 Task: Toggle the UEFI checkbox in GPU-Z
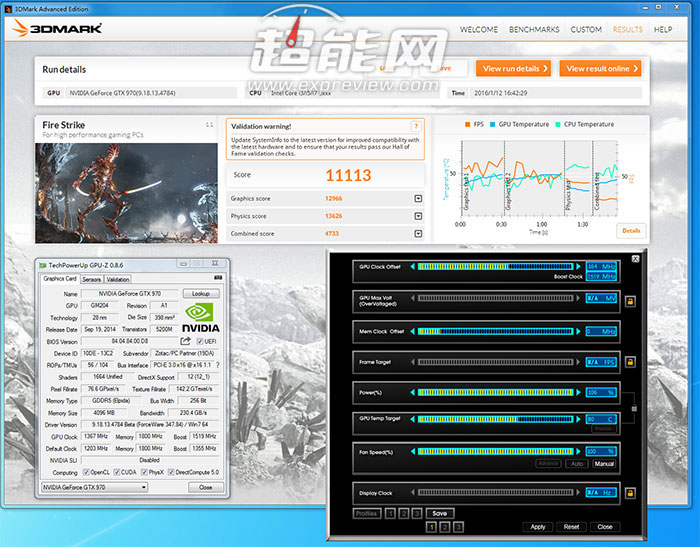[x=200, y=342]
